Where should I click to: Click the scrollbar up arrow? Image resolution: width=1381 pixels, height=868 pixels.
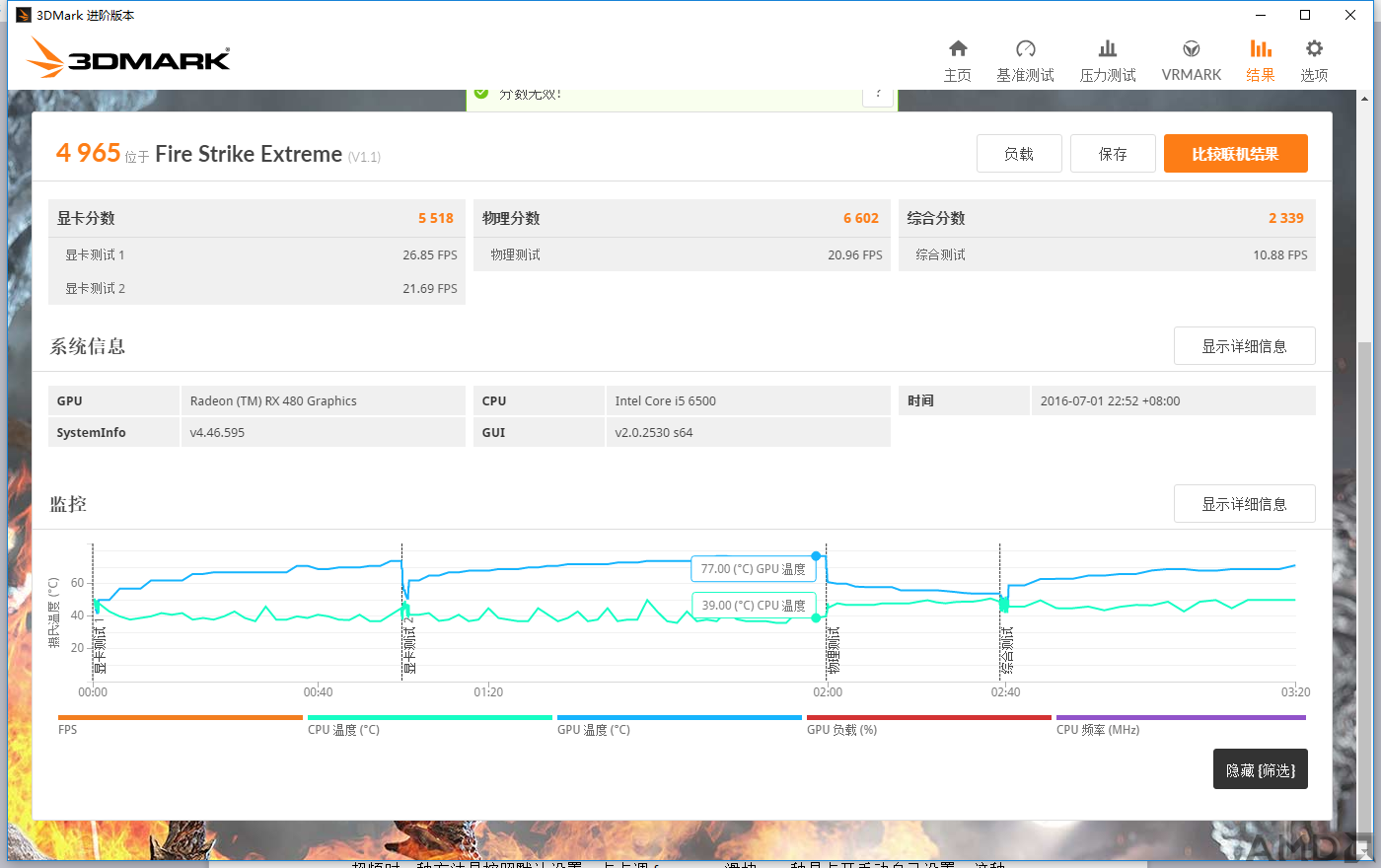click(x=1364, y=98)
